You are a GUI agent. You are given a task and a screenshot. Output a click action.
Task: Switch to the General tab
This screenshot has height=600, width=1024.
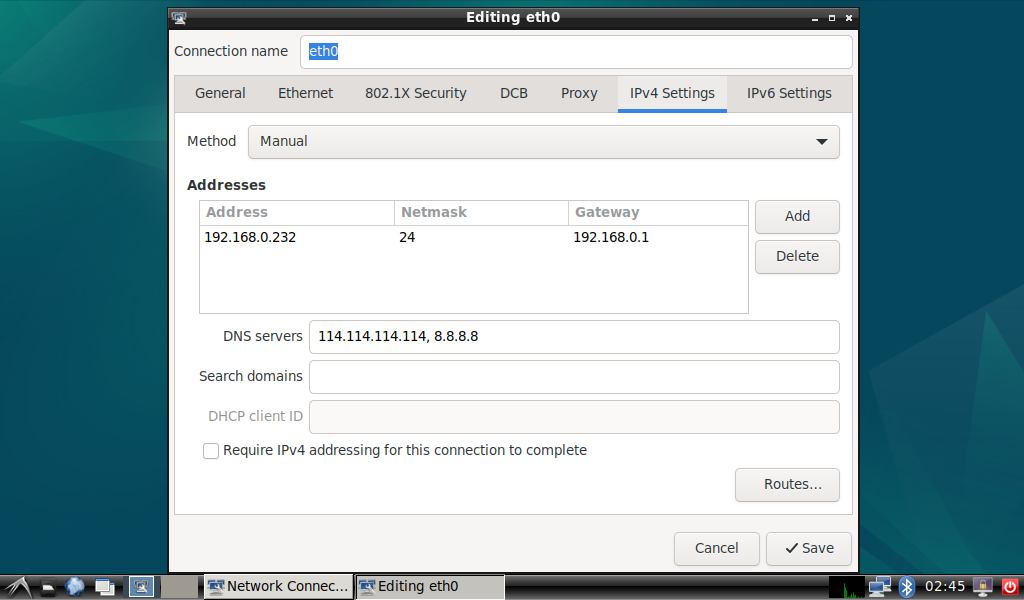pos(220,93)
